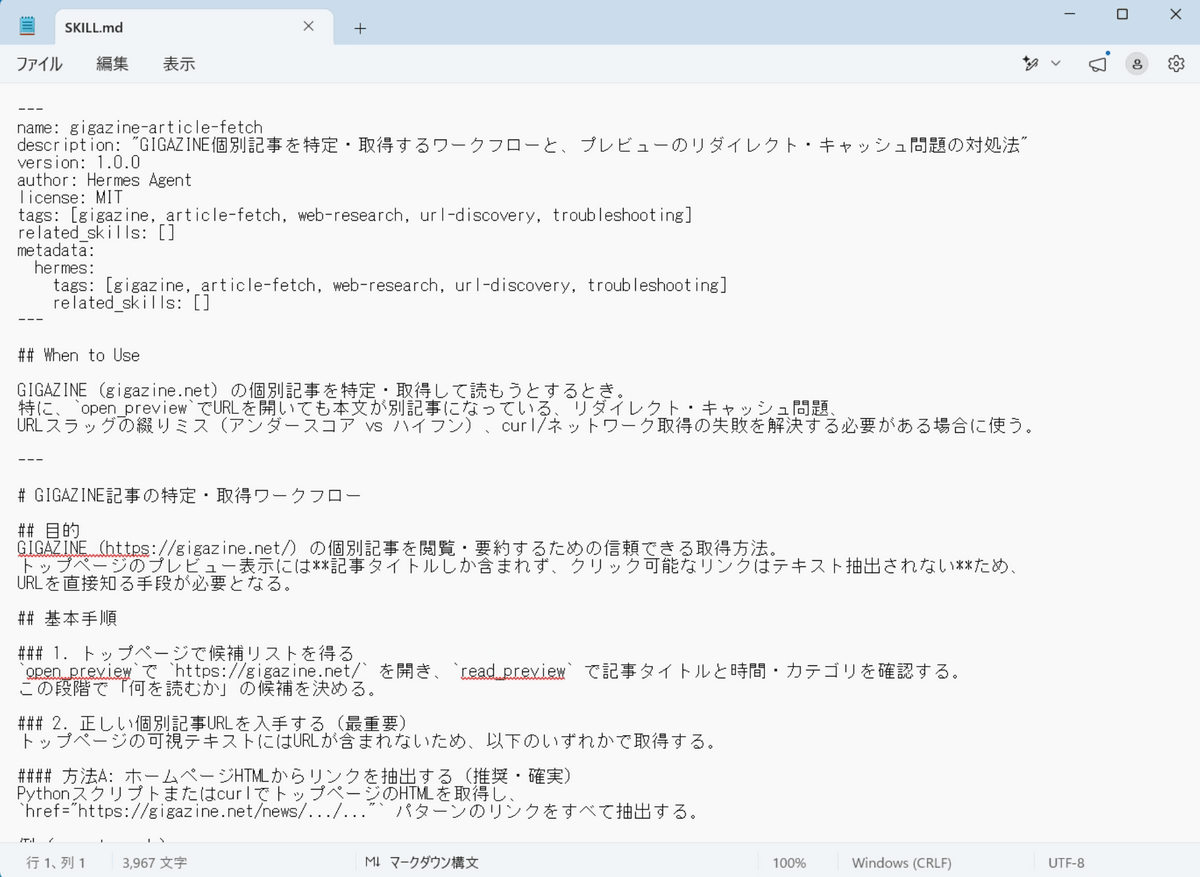Open the announcements megaphone icon
The height and width of the screenshot is (877, 1200).
click(x=1098, y=64)
